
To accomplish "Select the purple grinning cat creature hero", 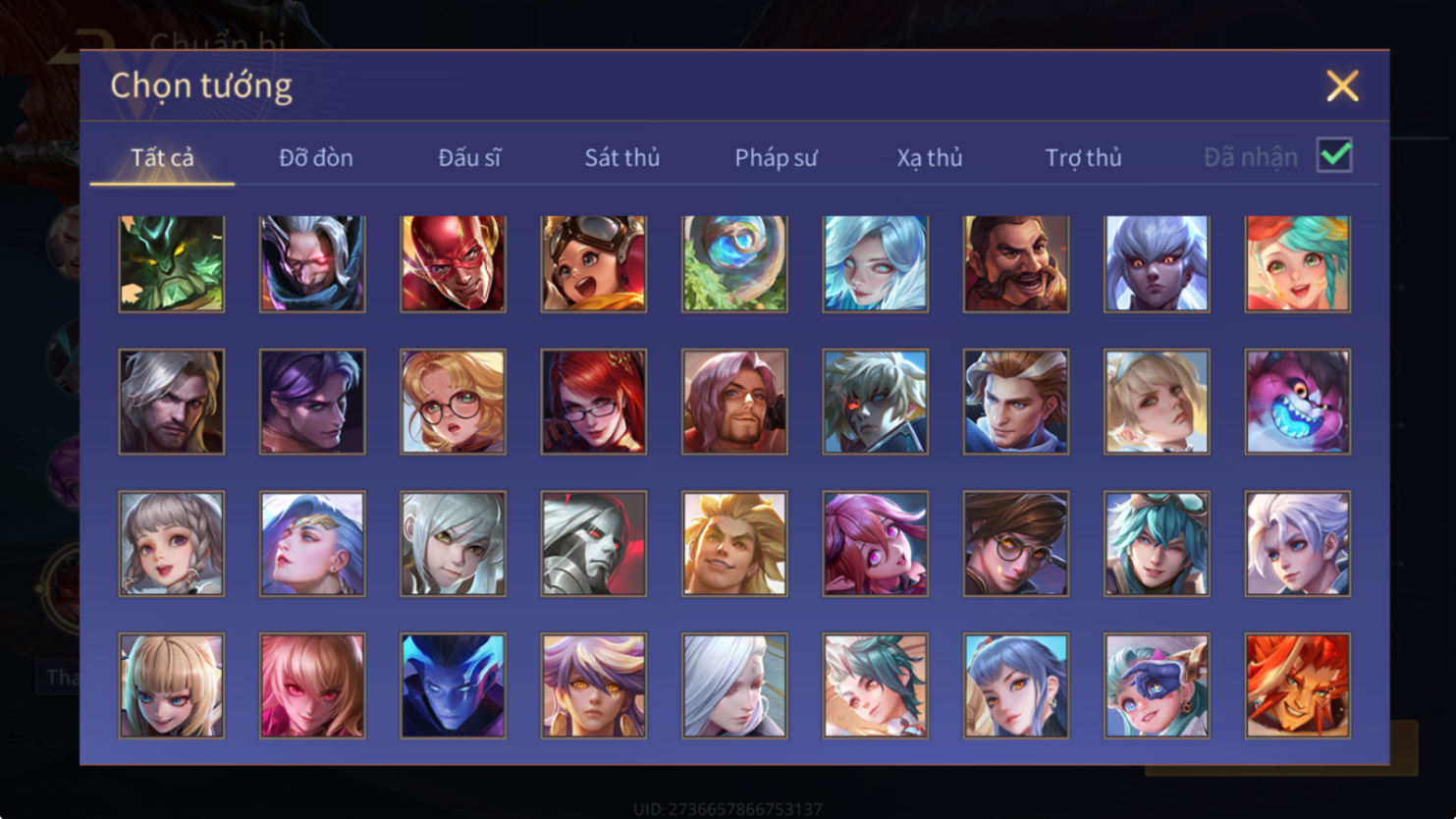I will click(x=1297, y=402).
